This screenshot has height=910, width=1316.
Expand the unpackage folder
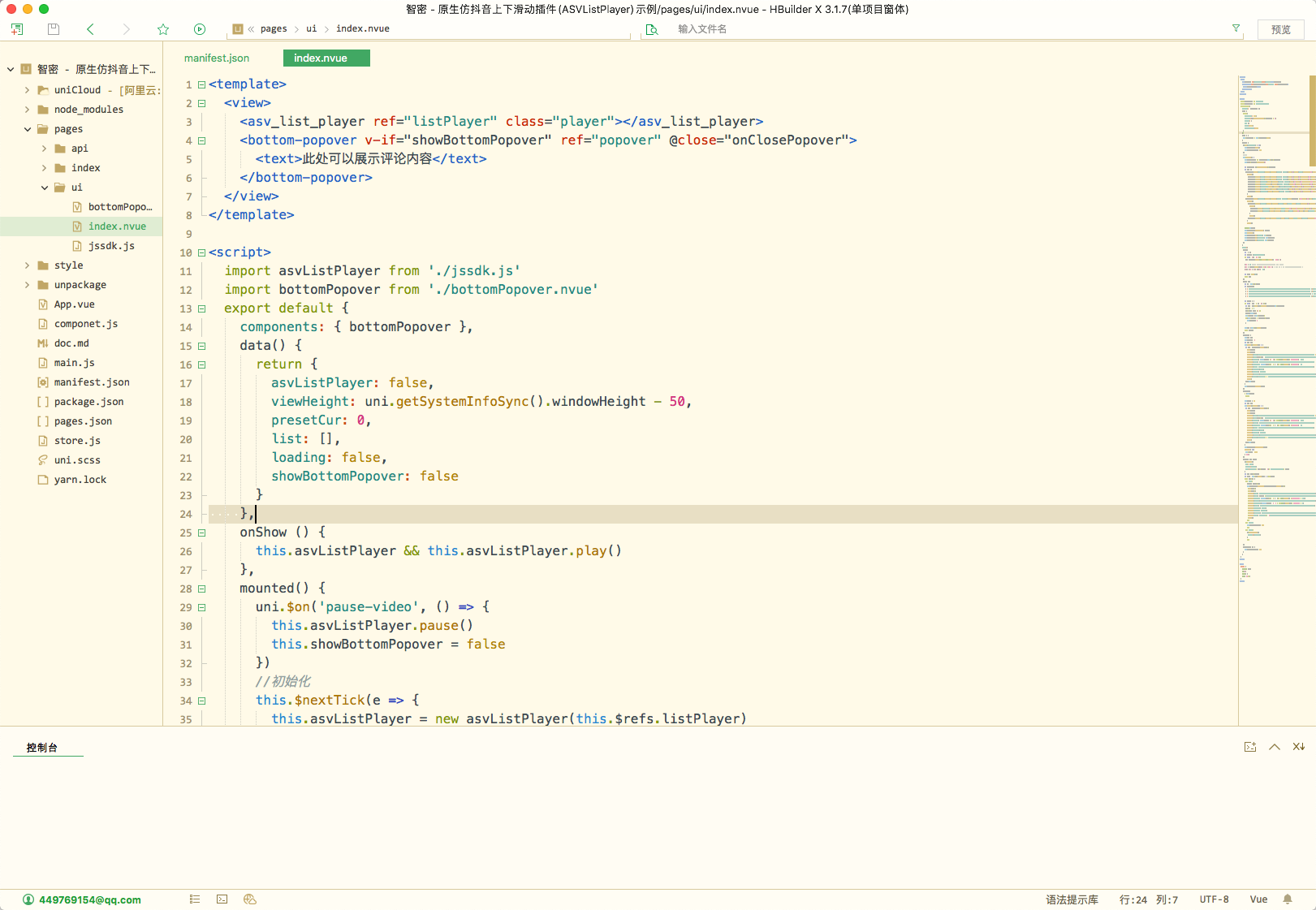[x=27, y=285]
